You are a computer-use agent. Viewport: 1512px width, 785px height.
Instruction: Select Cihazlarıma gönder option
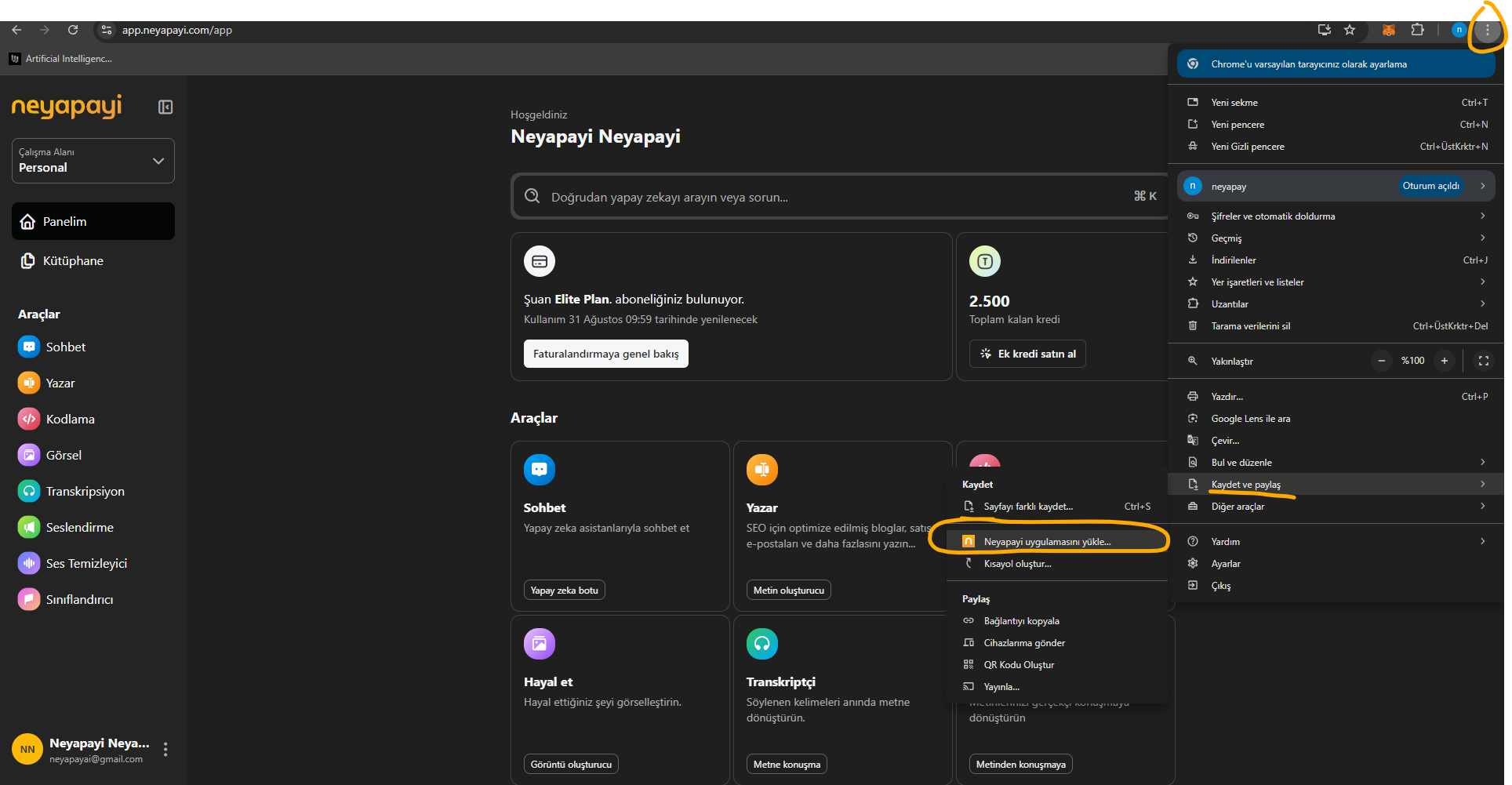[x=1057, y=642]
